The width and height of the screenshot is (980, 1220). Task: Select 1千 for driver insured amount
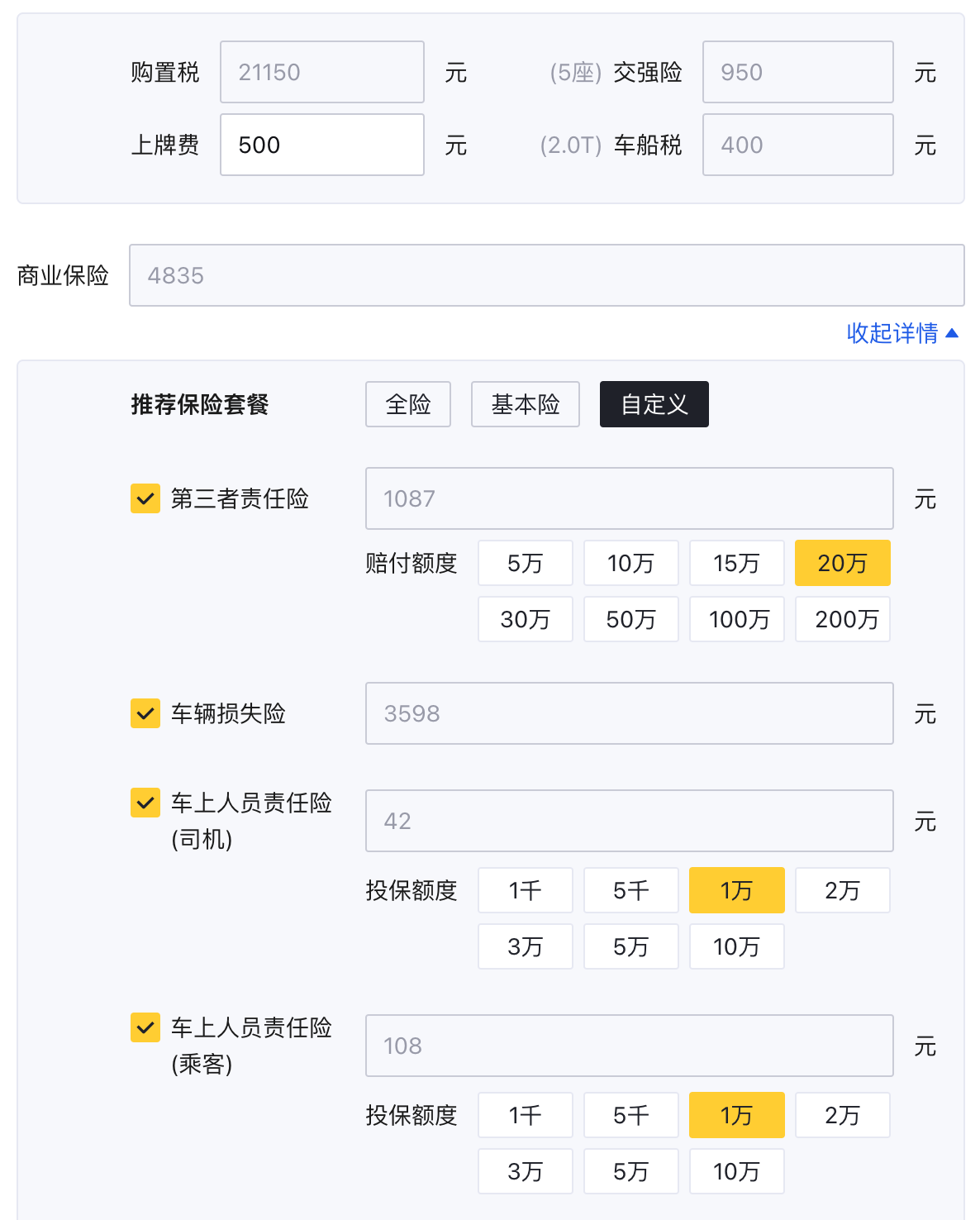point(525,890)
